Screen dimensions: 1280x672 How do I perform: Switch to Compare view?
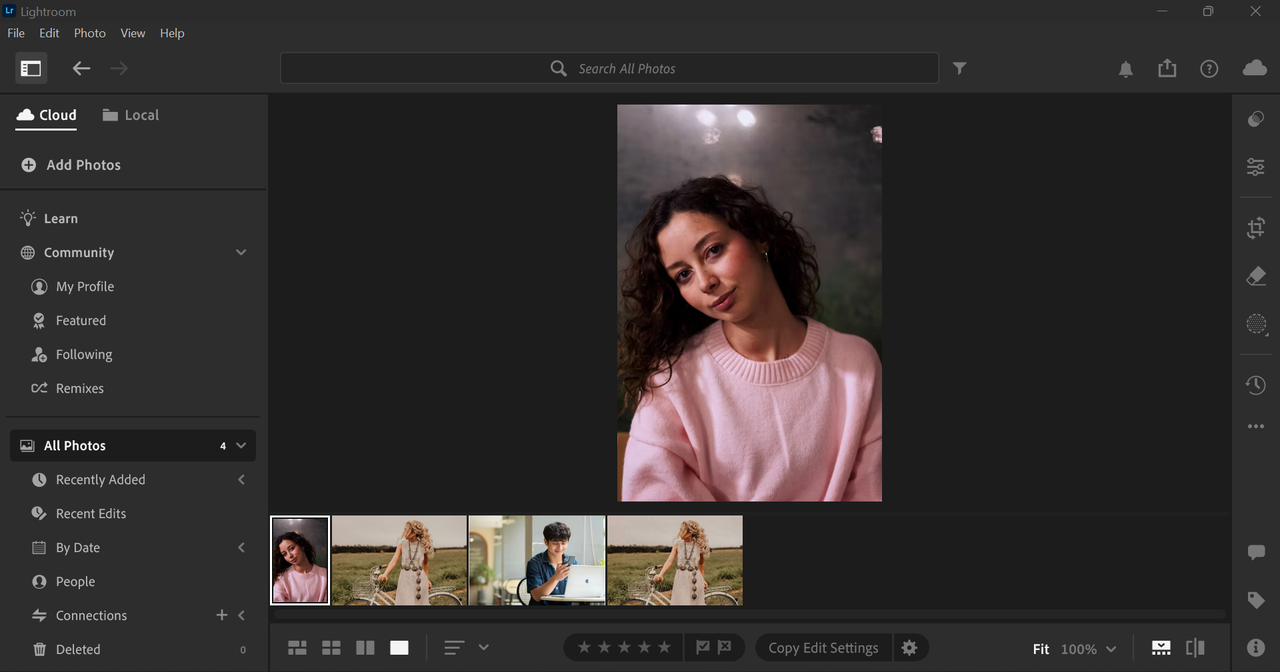click(365, 648)
